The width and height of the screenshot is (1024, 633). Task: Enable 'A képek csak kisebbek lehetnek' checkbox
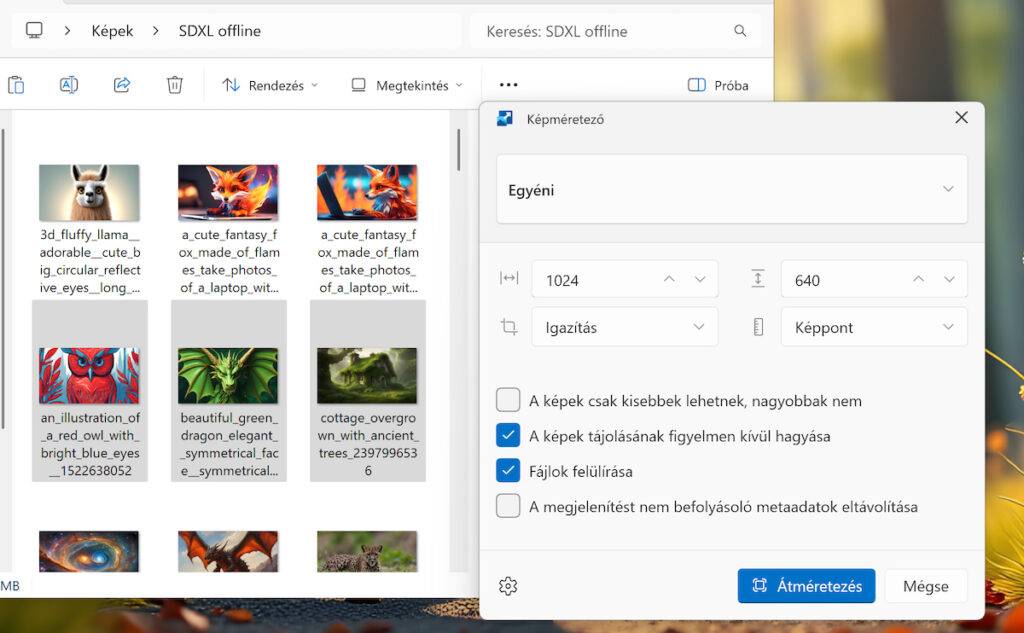tap(508, 400)
